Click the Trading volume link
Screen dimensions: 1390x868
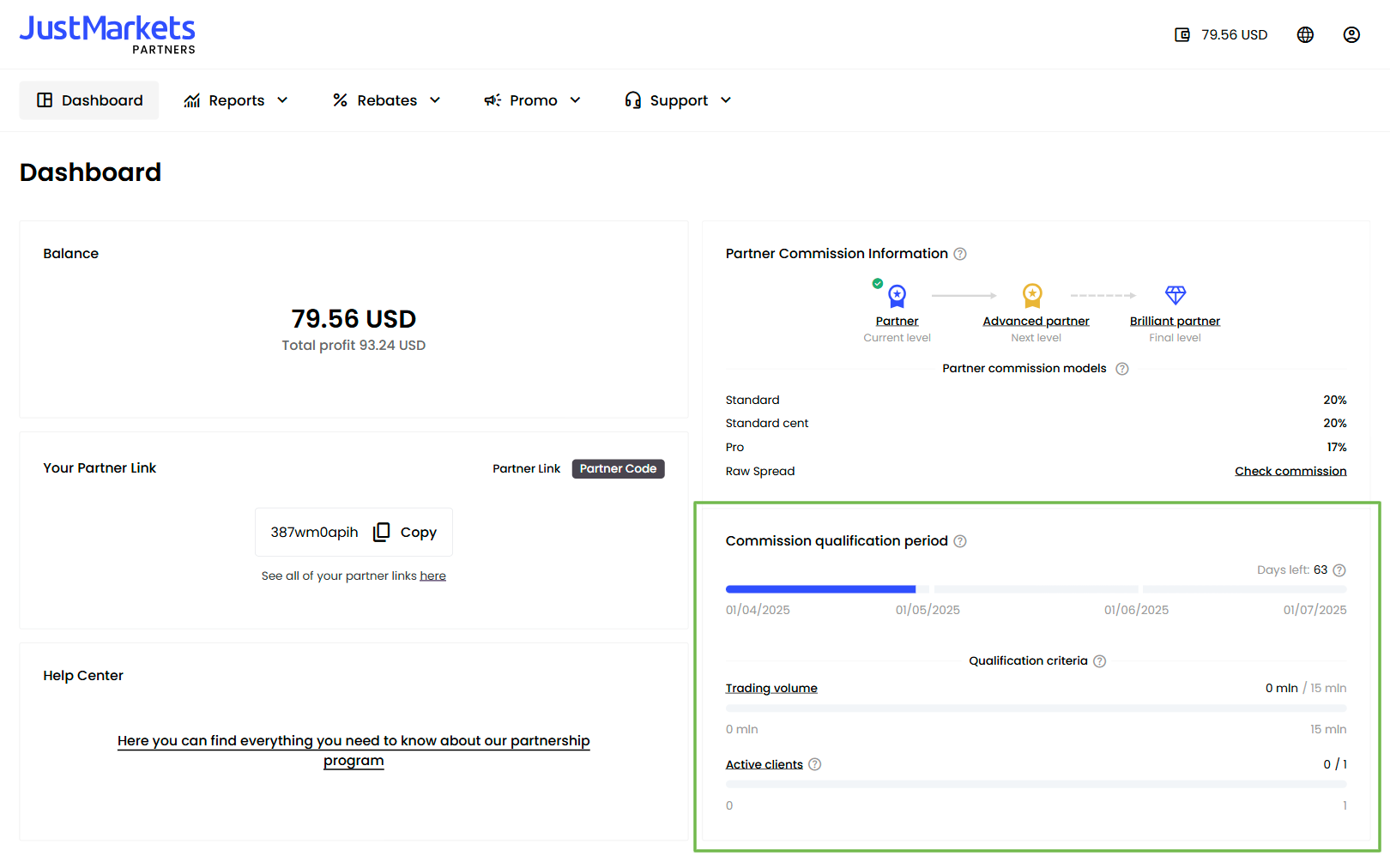click(771, 688)
